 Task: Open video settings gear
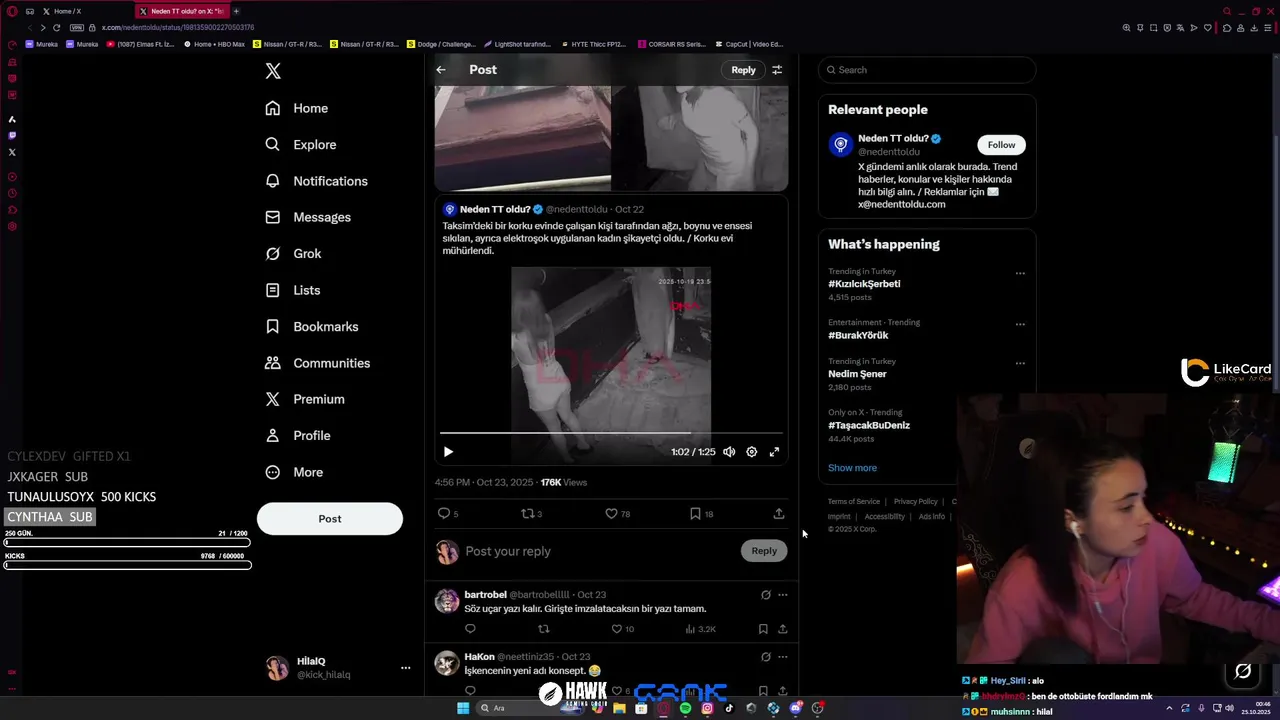752,452
